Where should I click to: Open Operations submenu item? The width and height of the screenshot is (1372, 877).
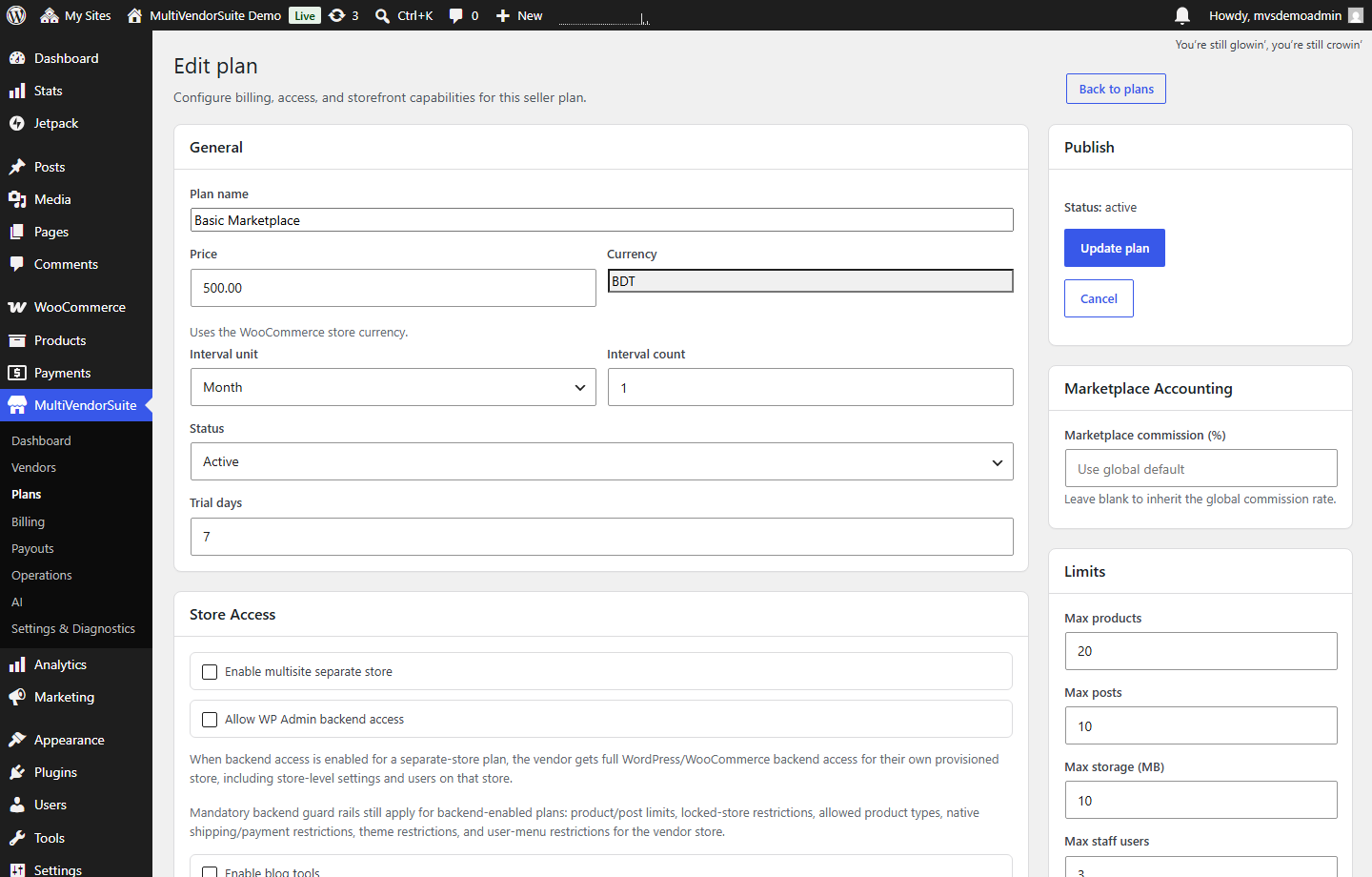tap(42, 575)
